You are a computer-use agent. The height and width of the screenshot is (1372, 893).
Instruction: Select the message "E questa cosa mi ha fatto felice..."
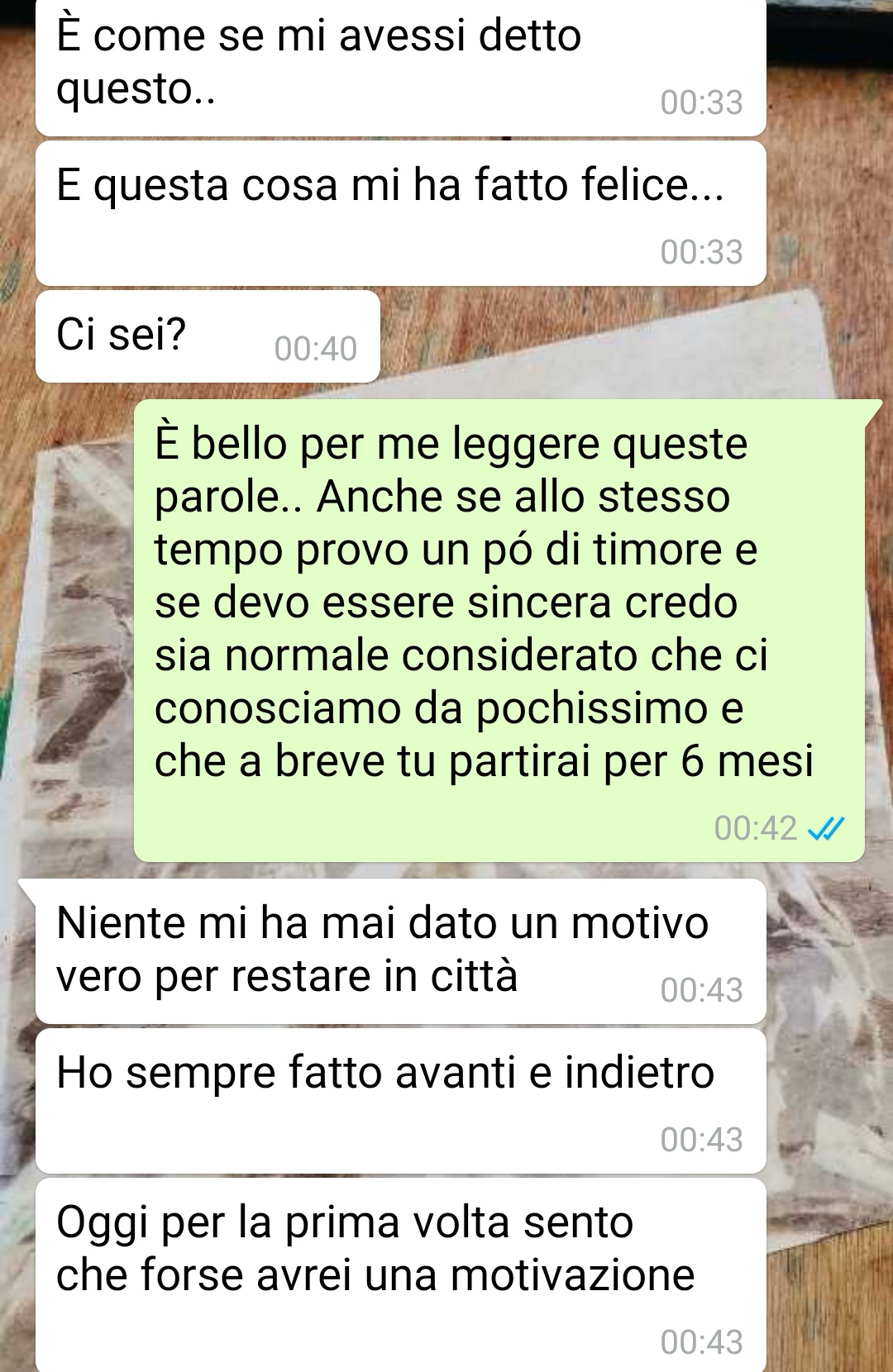(x=401, y=213)
